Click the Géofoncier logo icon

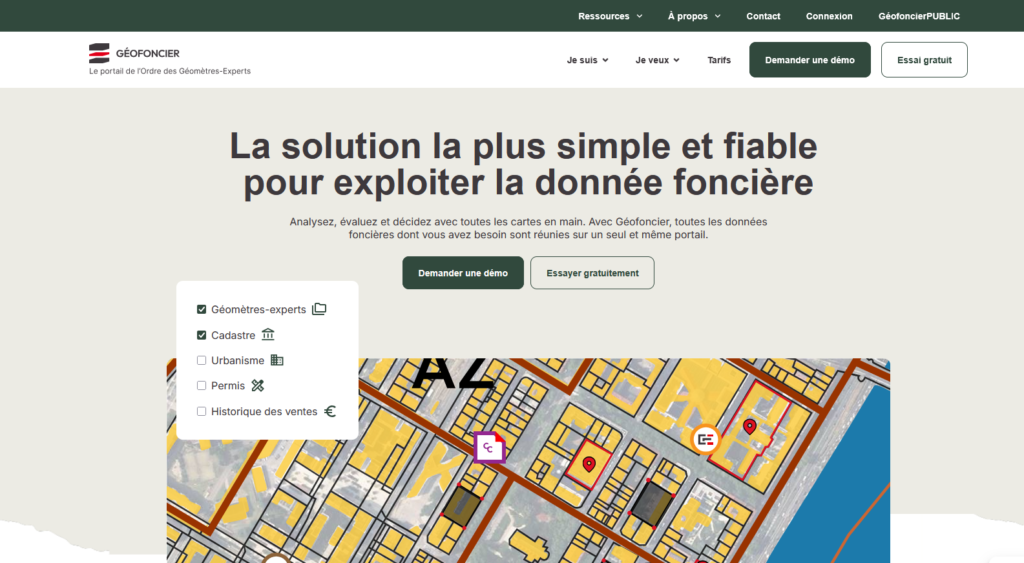99,53
